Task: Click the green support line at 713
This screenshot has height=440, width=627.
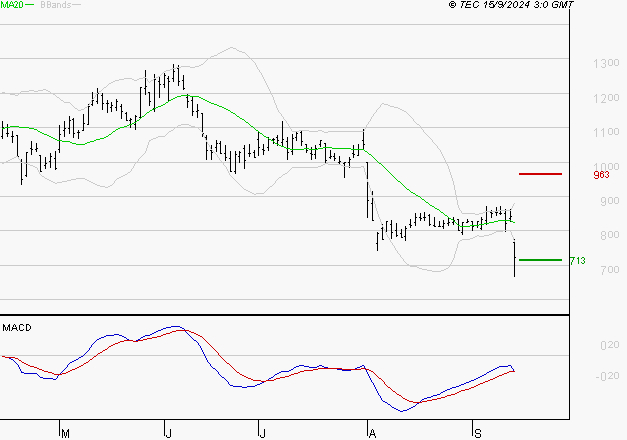Action: point(540,260)
